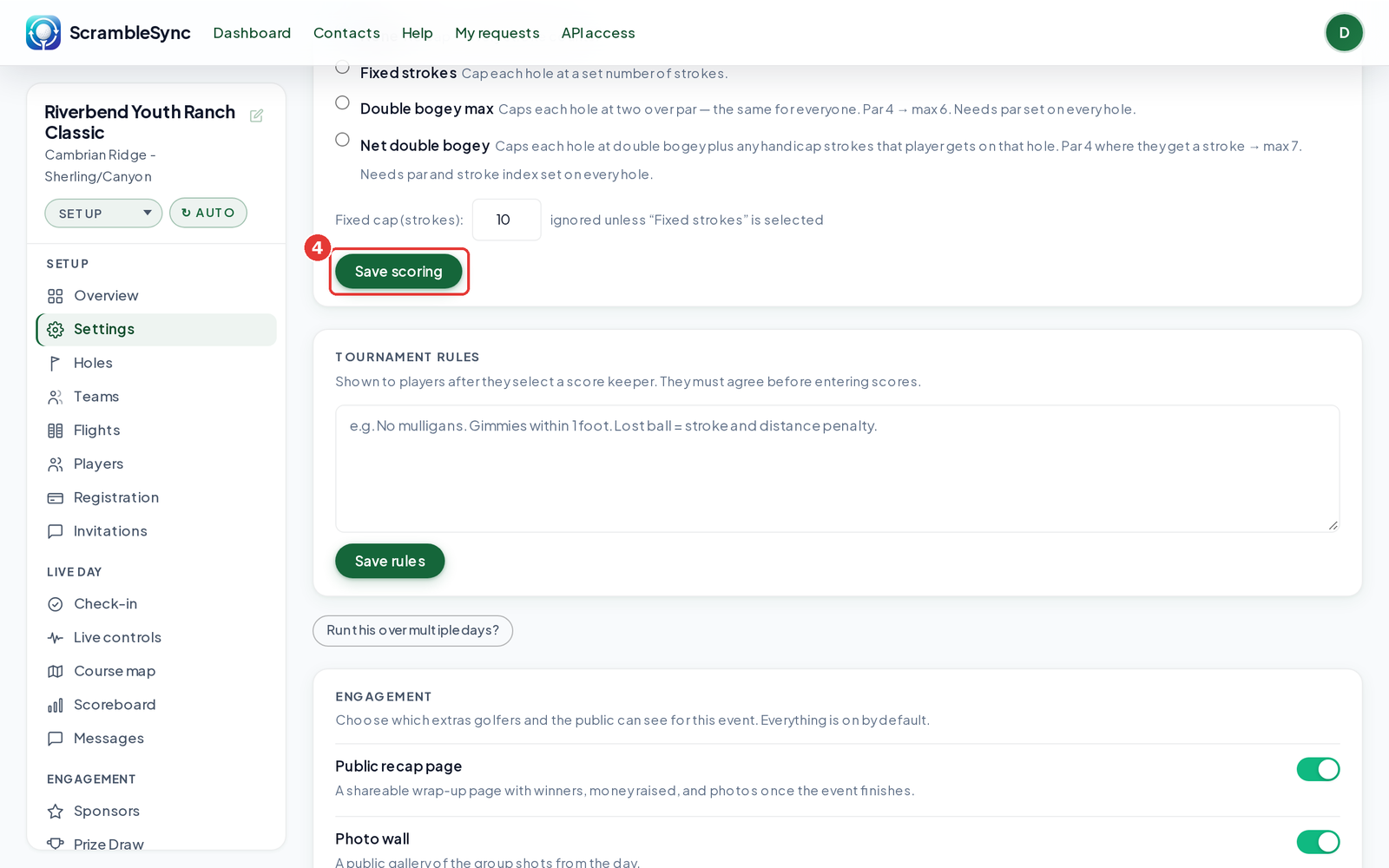The height and width of the screenshot is (868, 1389).
Task: Toggle the AUTO refresh button
Action: coord(208,213)
